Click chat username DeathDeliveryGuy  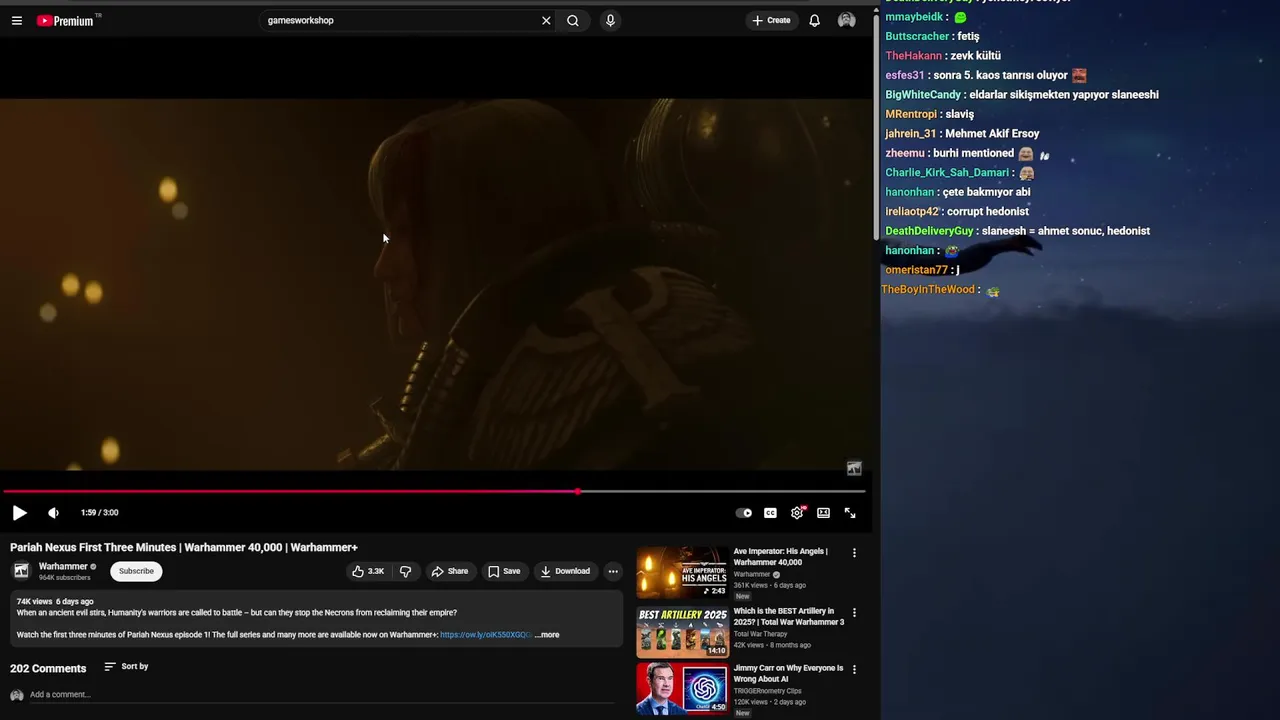tap(929, 231)
